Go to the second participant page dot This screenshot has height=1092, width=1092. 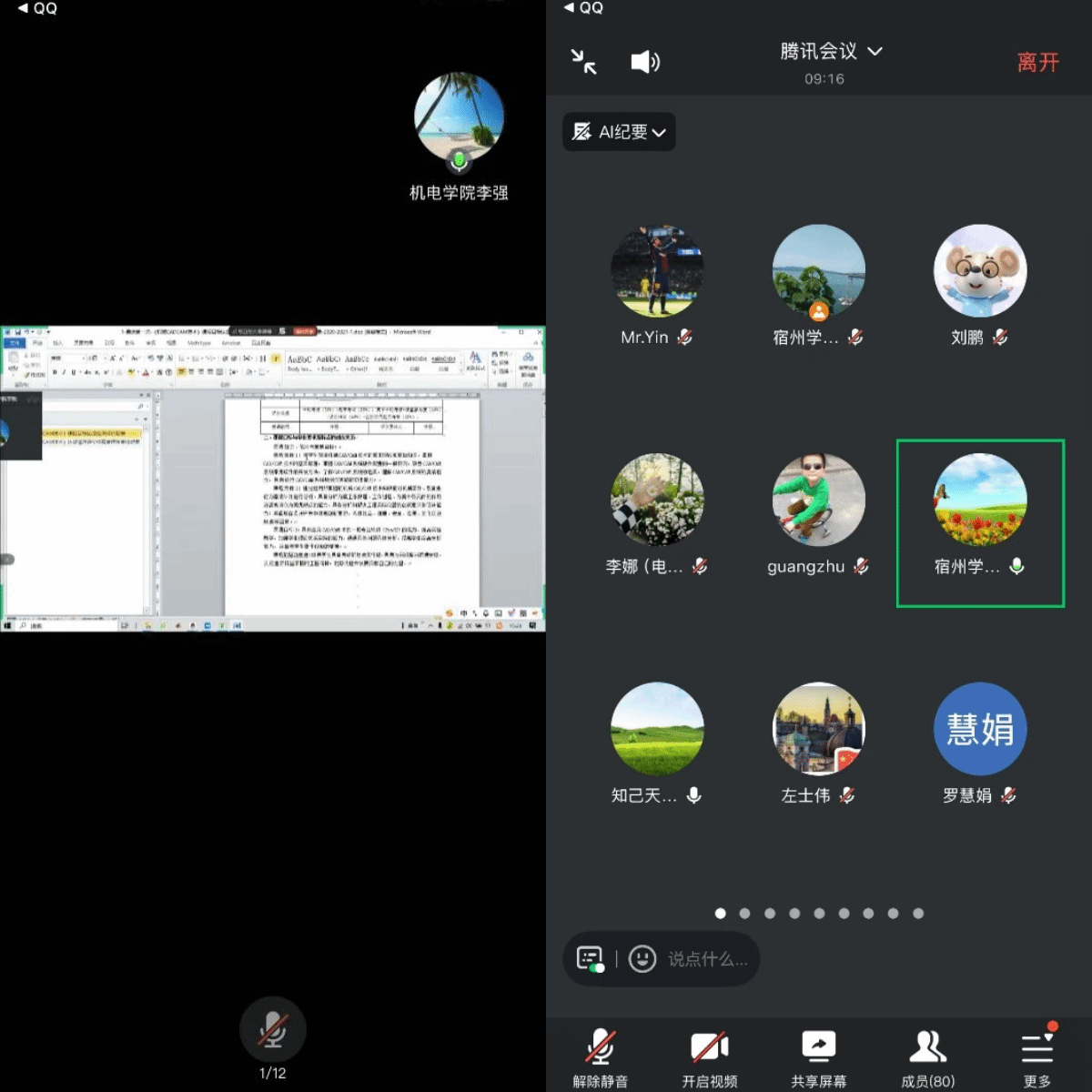(745, 913)
